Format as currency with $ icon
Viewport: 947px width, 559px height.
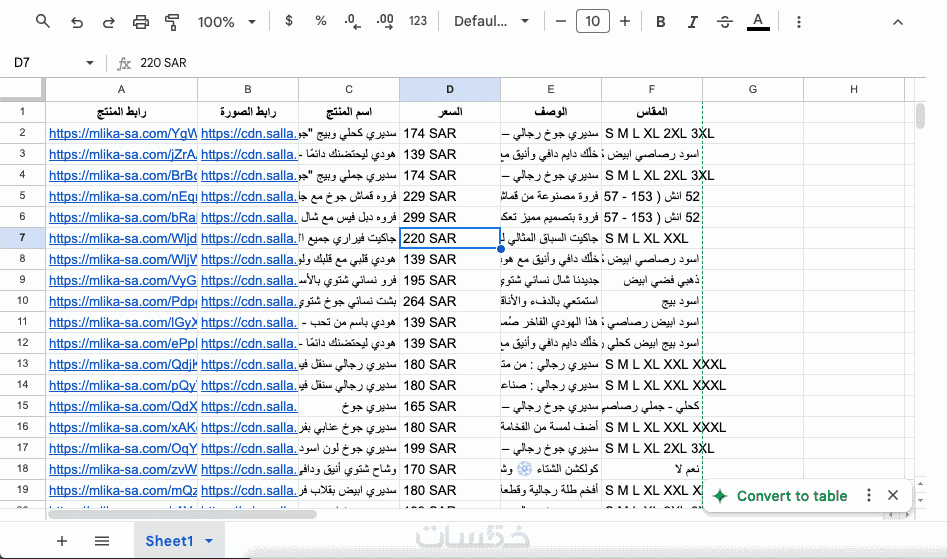click(x=289, y=21)
